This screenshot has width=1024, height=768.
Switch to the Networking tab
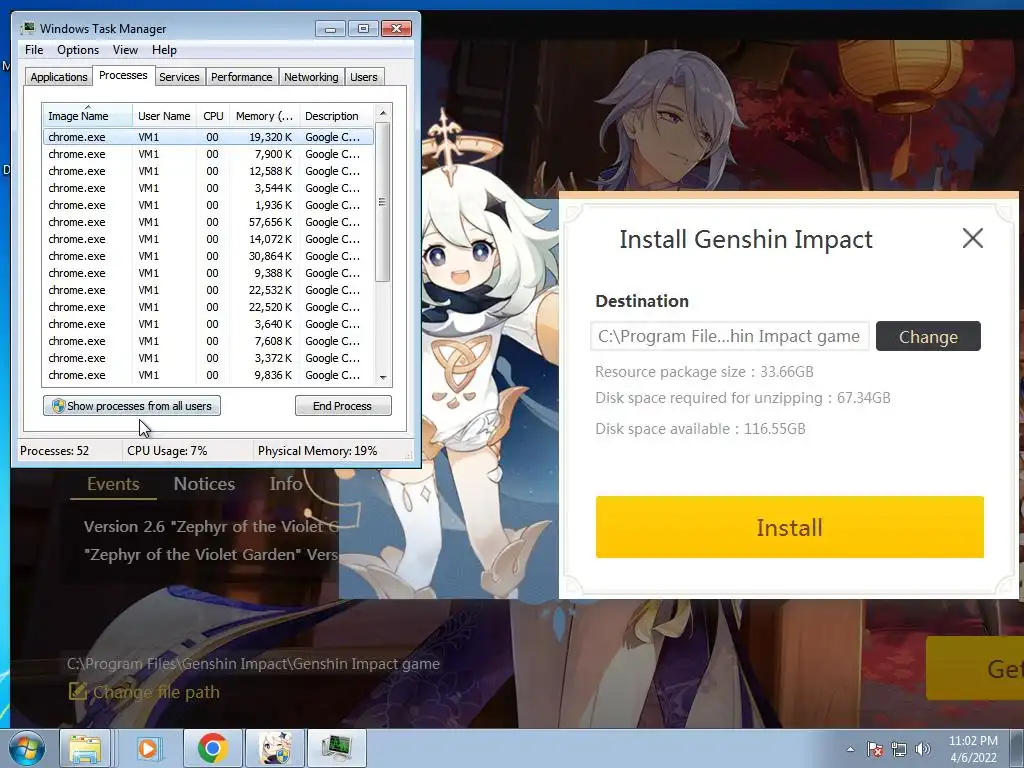coord(311,77)
